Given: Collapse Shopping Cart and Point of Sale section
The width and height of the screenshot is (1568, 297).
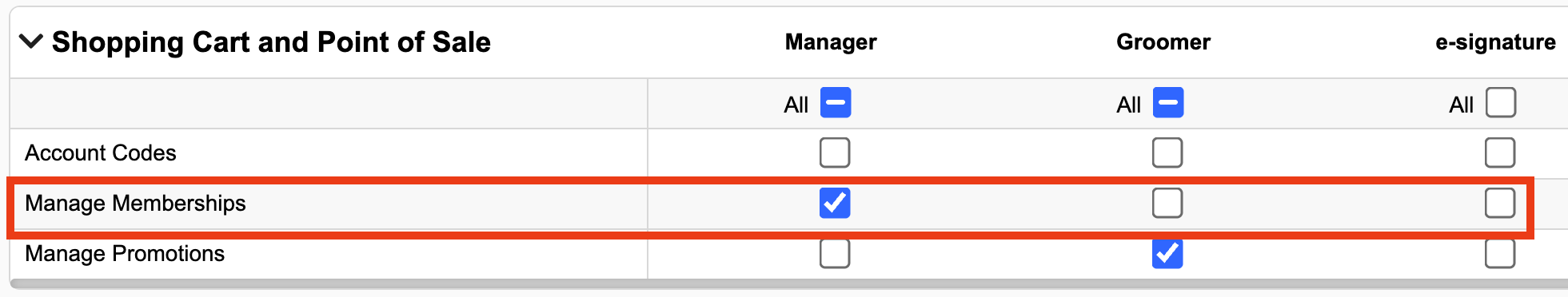Looking at the screenshot, I should 30,42.
